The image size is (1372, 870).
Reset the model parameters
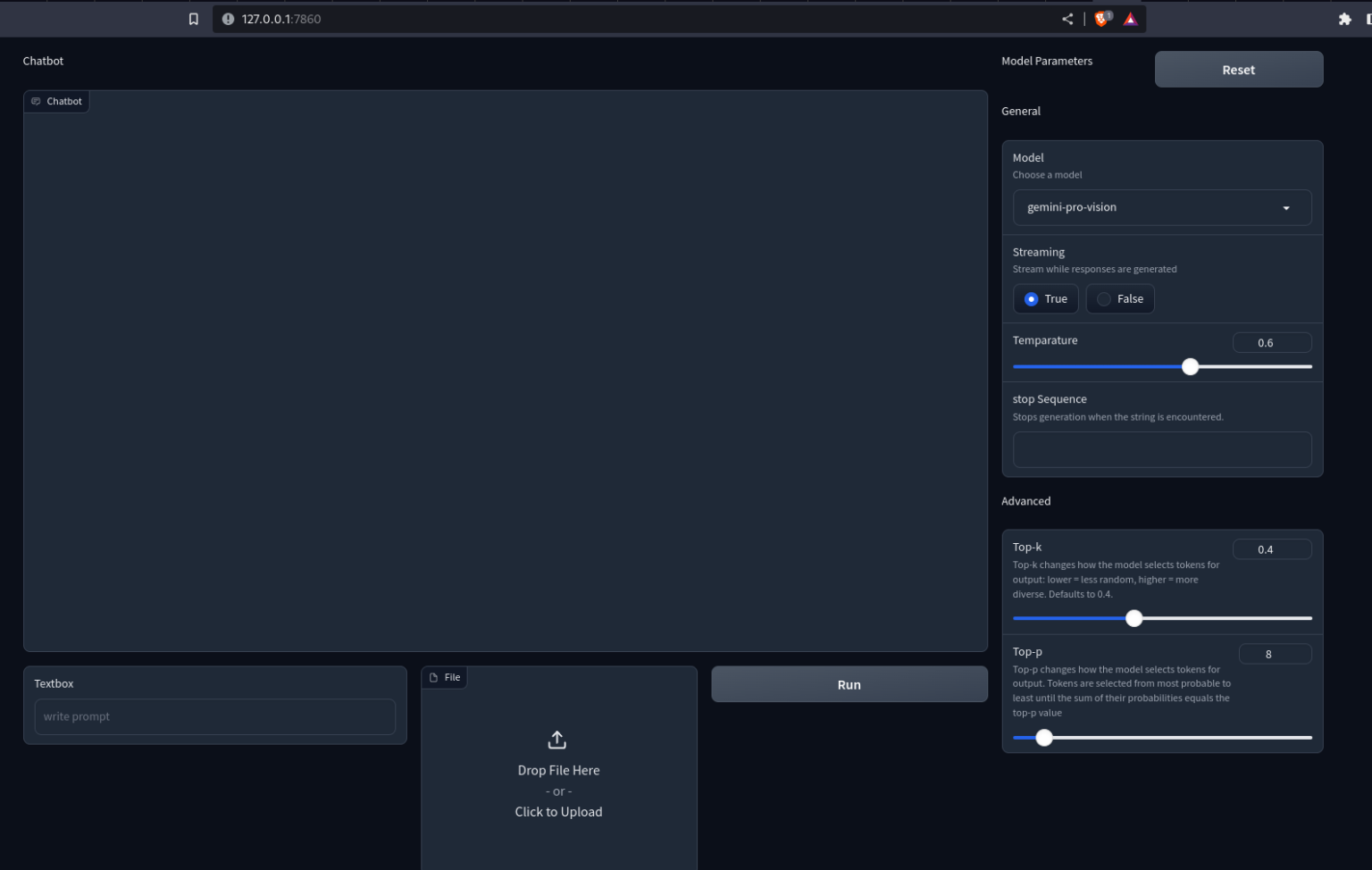[x=1238, y=69]
